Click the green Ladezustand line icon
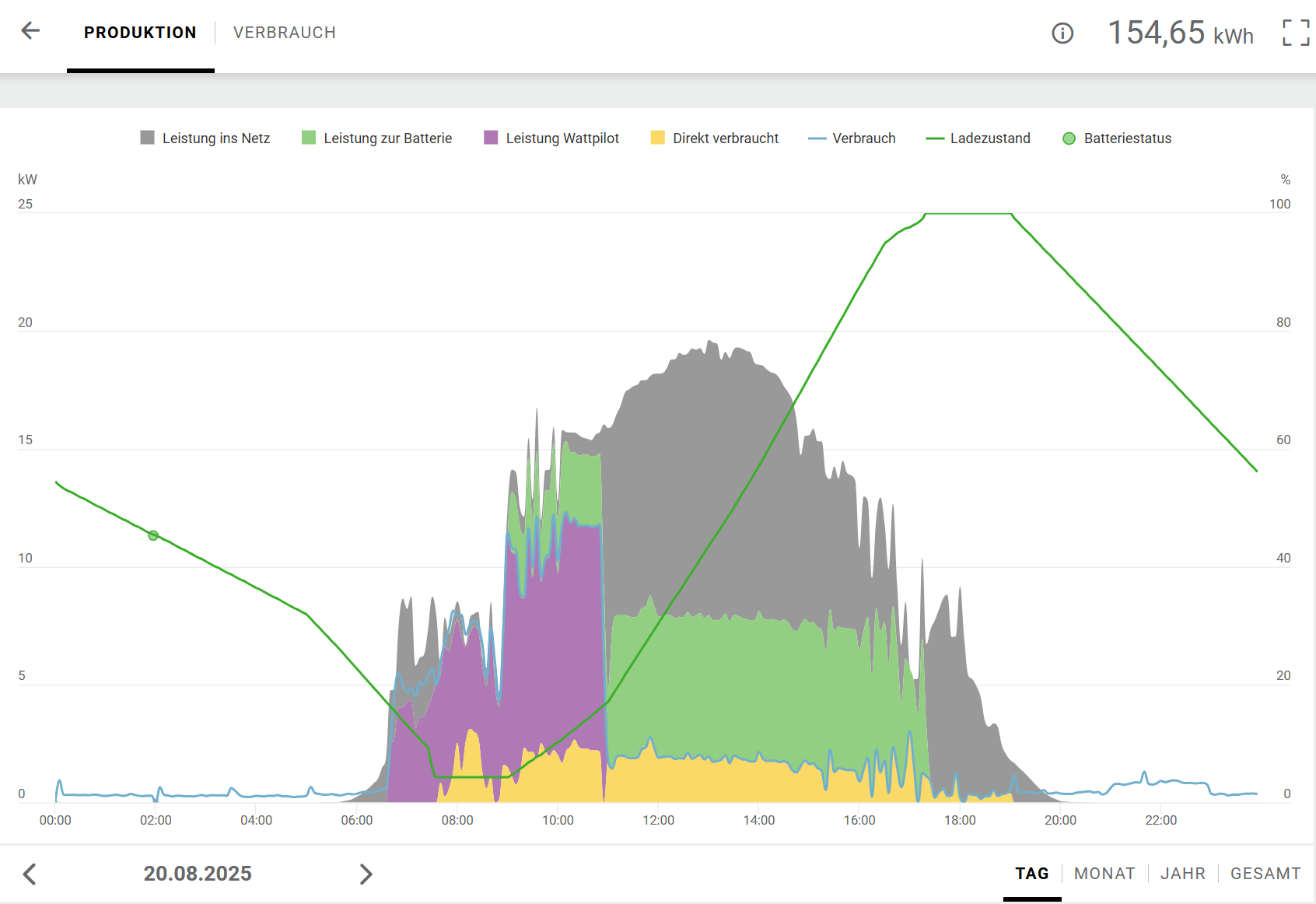1316x904 pixels. coord(935,138)
